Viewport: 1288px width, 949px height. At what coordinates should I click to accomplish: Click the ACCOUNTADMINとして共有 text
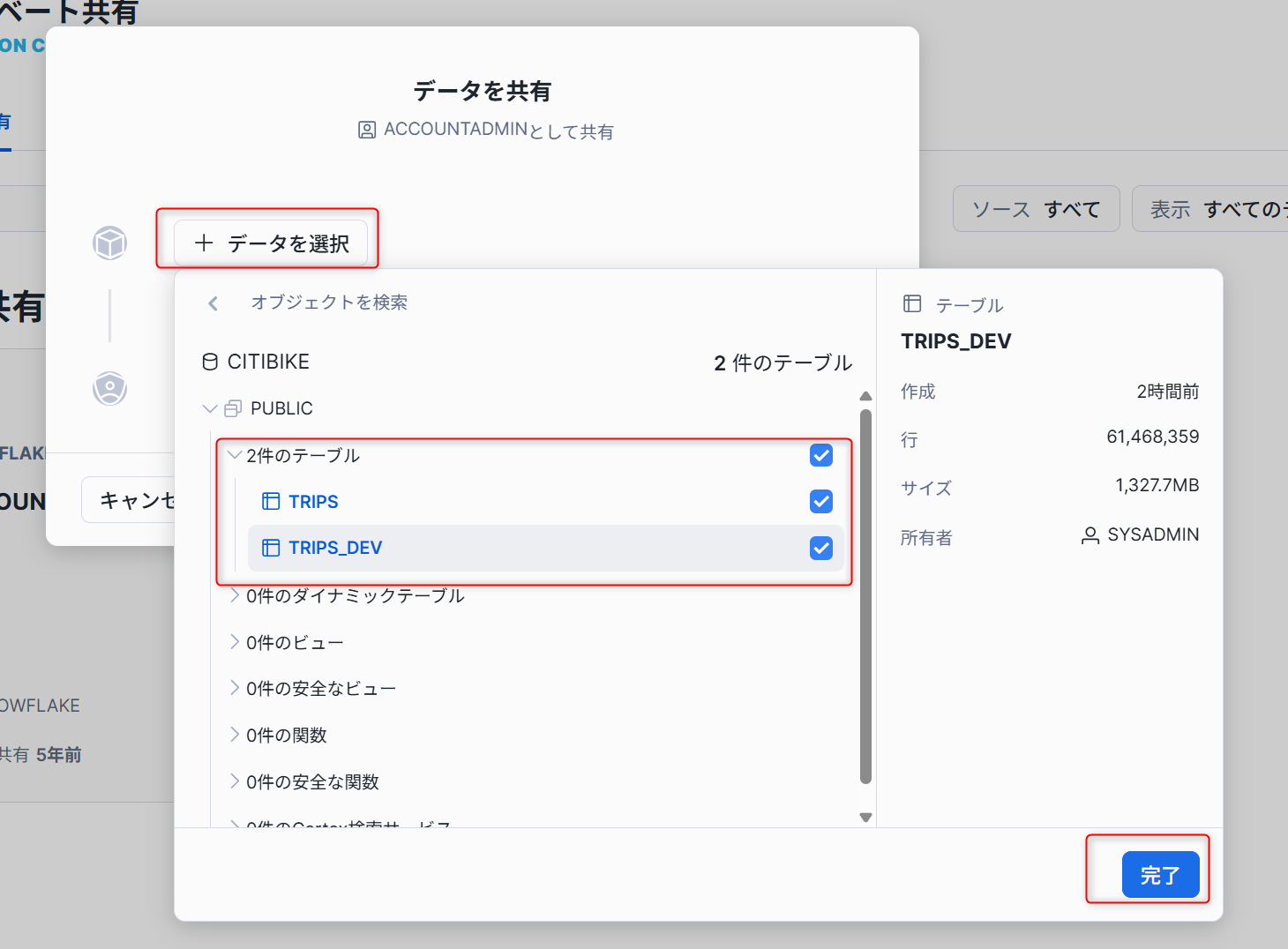tap(498, 131)
